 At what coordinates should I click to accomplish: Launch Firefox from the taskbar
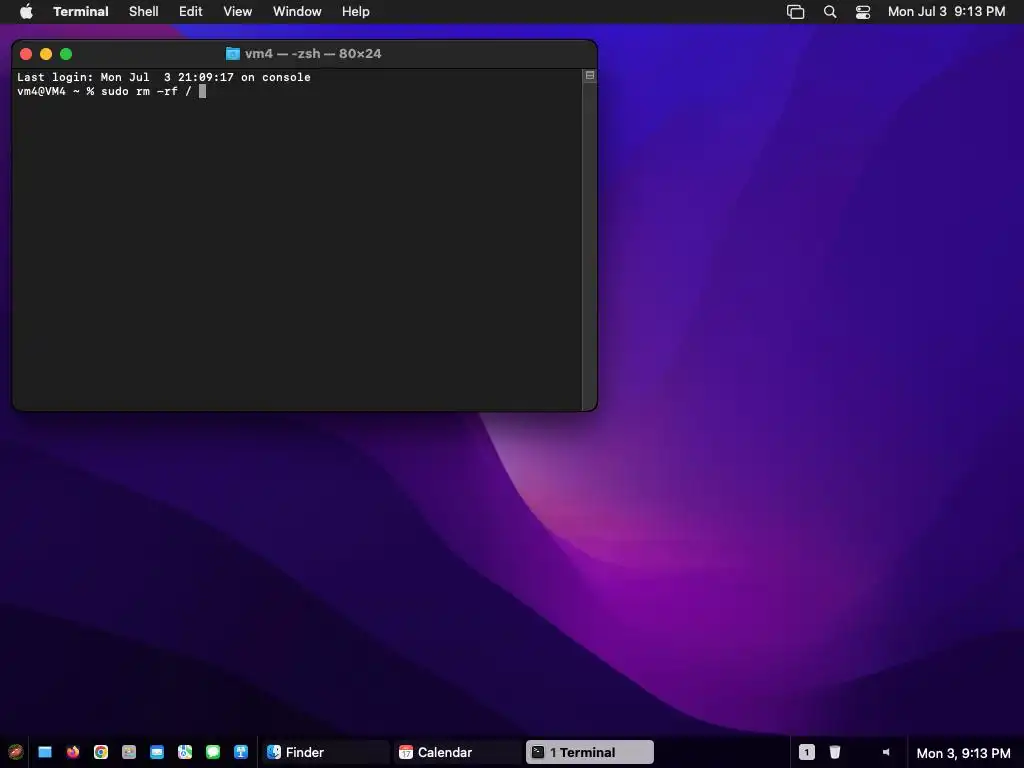(73, 752)
